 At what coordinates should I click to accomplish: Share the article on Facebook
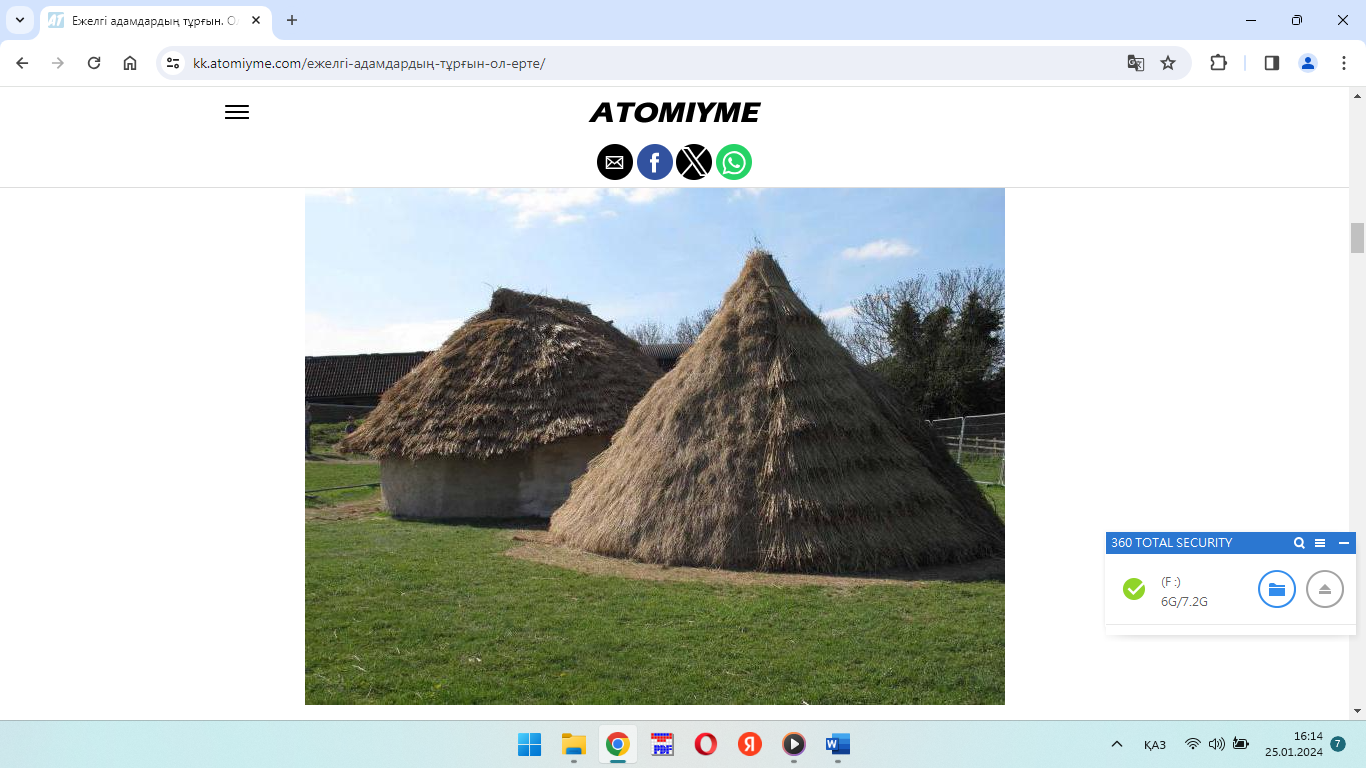(655, 162)
